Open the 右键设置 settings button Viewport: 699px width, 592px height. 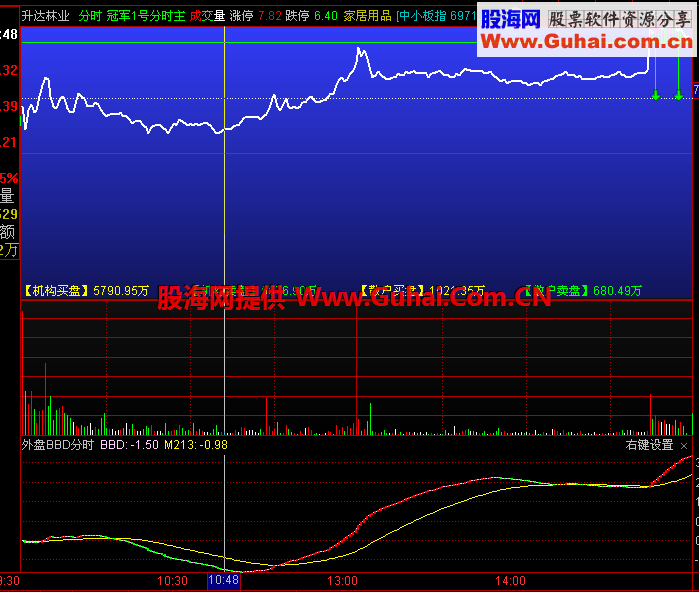click(x=649, y=445)
